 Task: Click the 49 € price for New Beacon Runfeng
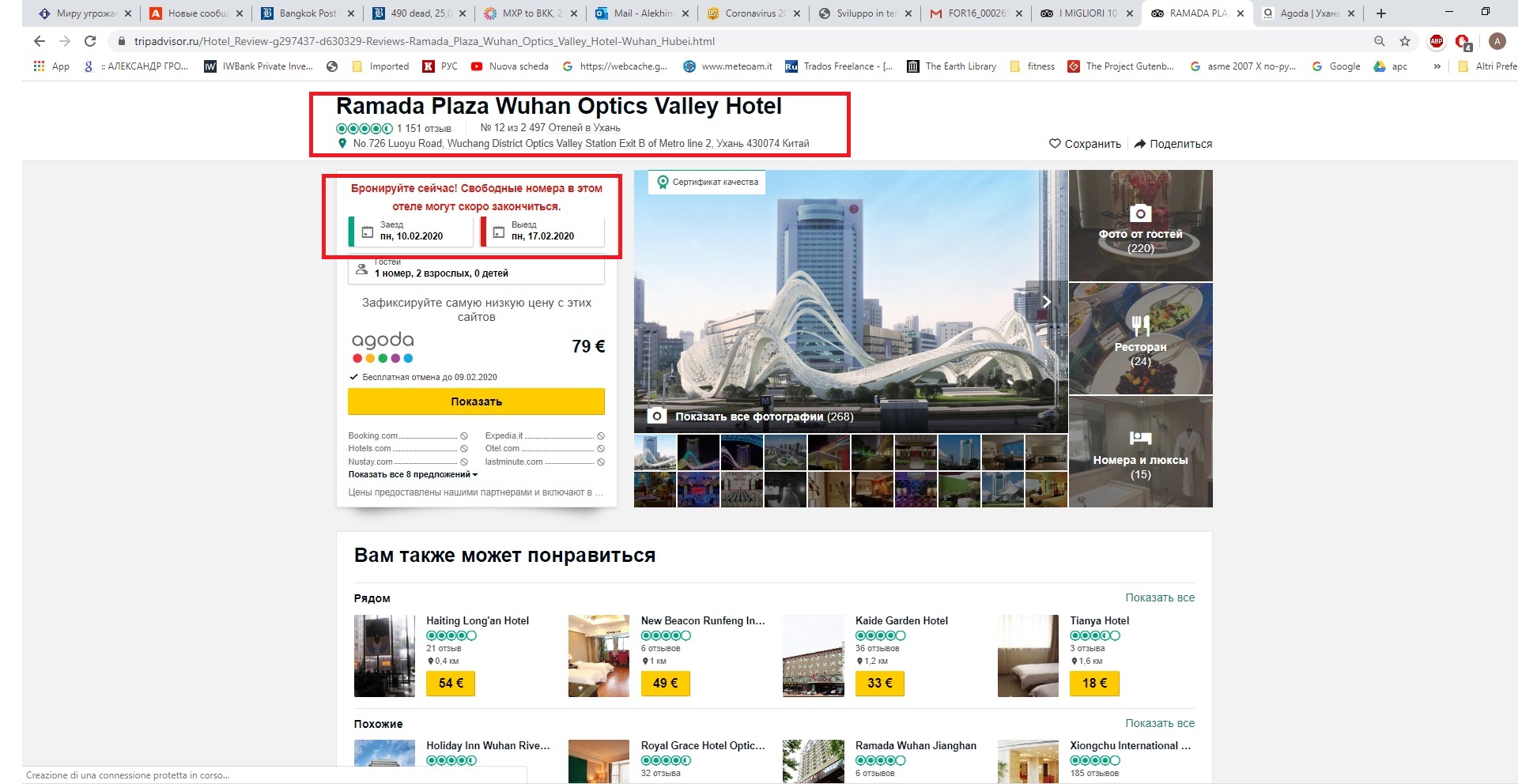[x=665, y=683]
